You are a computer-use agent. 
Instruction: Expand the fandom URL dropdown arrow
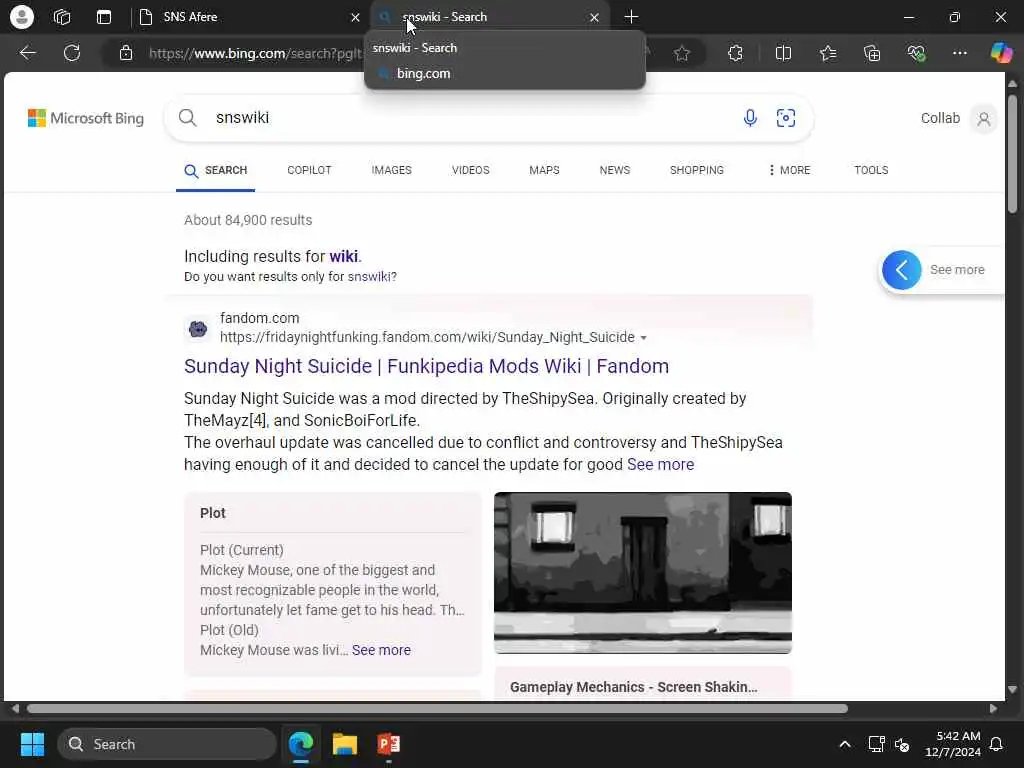pos(643,338)
